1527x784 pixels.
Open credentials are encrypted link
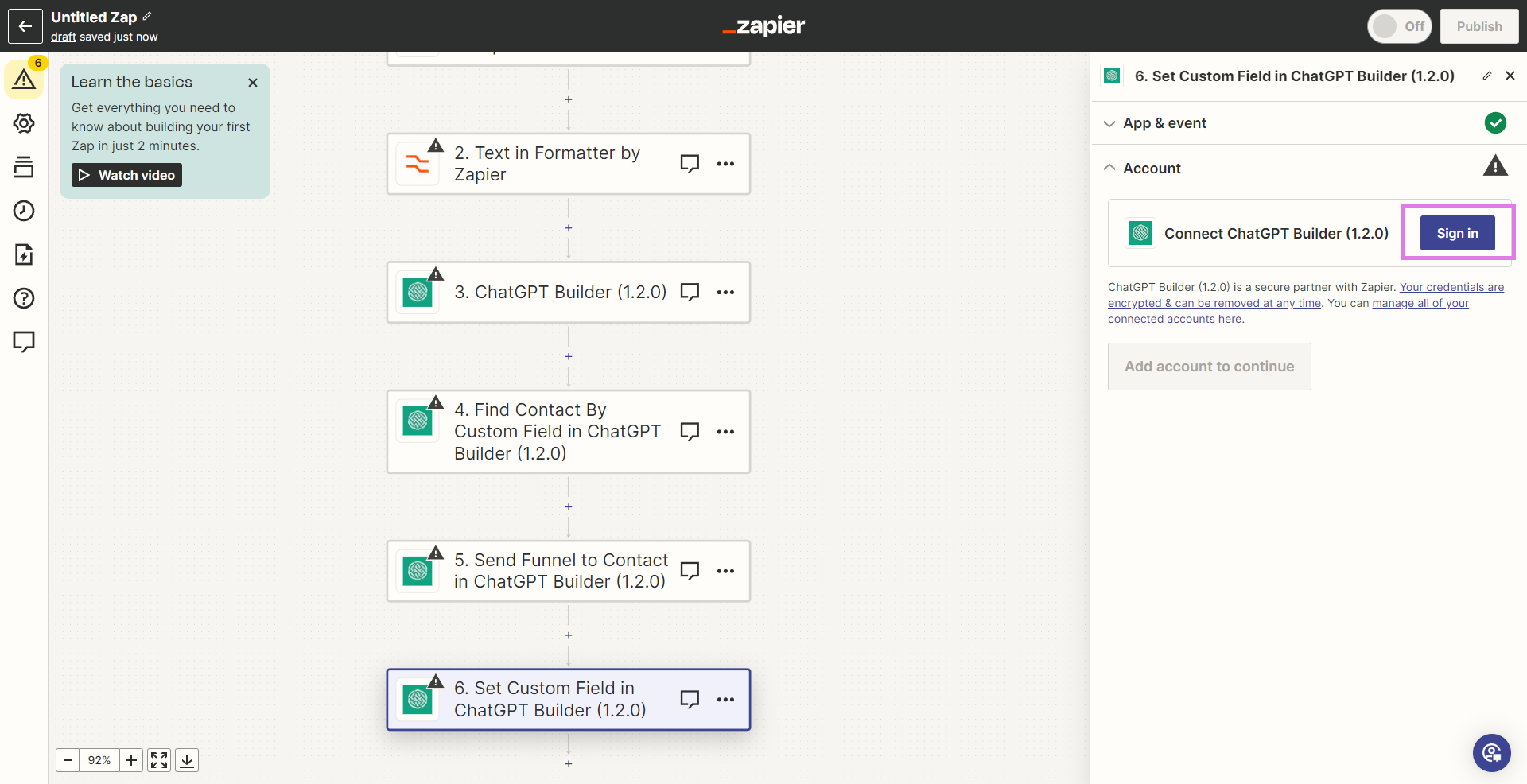(x=1306, y=295)
